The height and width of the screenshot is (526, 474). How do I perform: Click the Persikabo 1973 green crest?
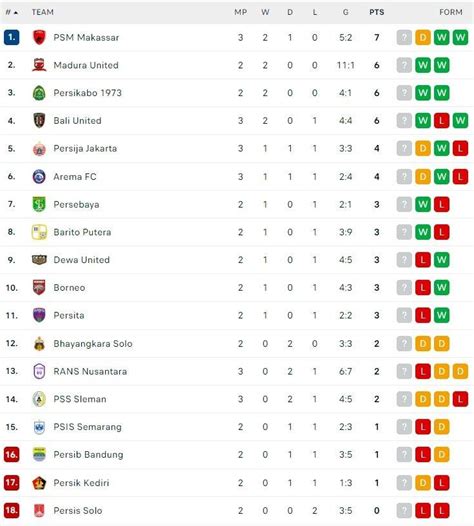[39, 93]
